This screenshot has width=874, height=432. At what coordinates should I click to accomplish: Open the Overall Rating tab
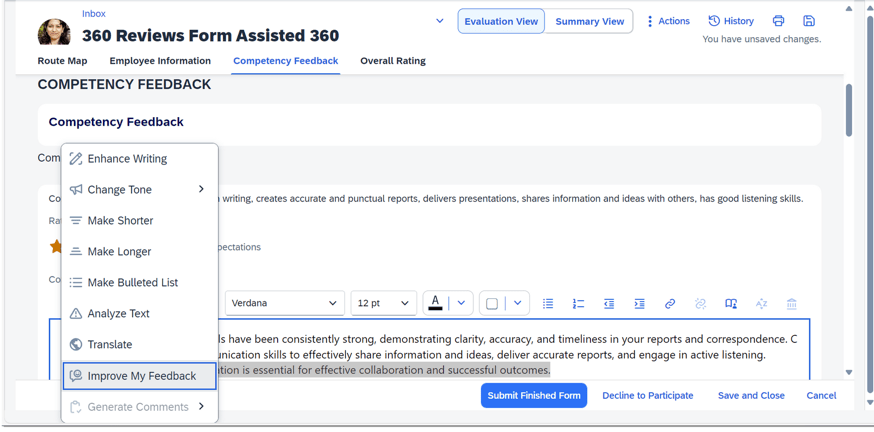pos(393,61)
